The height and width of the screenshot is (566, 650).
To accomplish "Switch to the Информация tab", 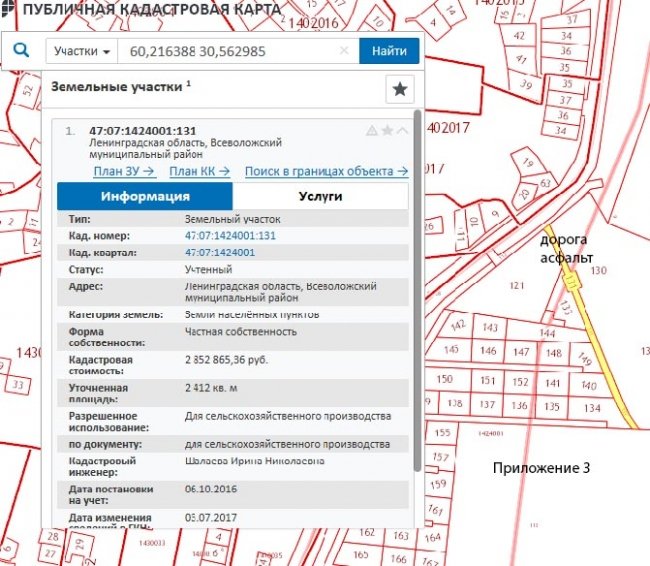I will point(145,196).
